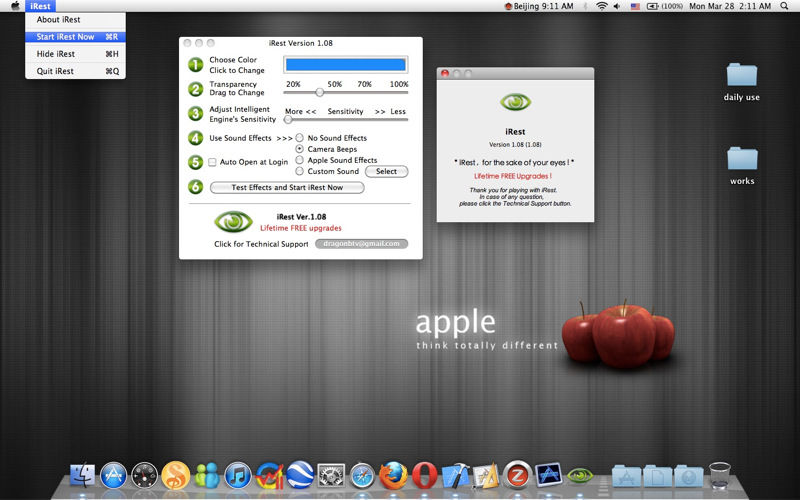
Task: Open the red Z app in dock
Action: 517,474
